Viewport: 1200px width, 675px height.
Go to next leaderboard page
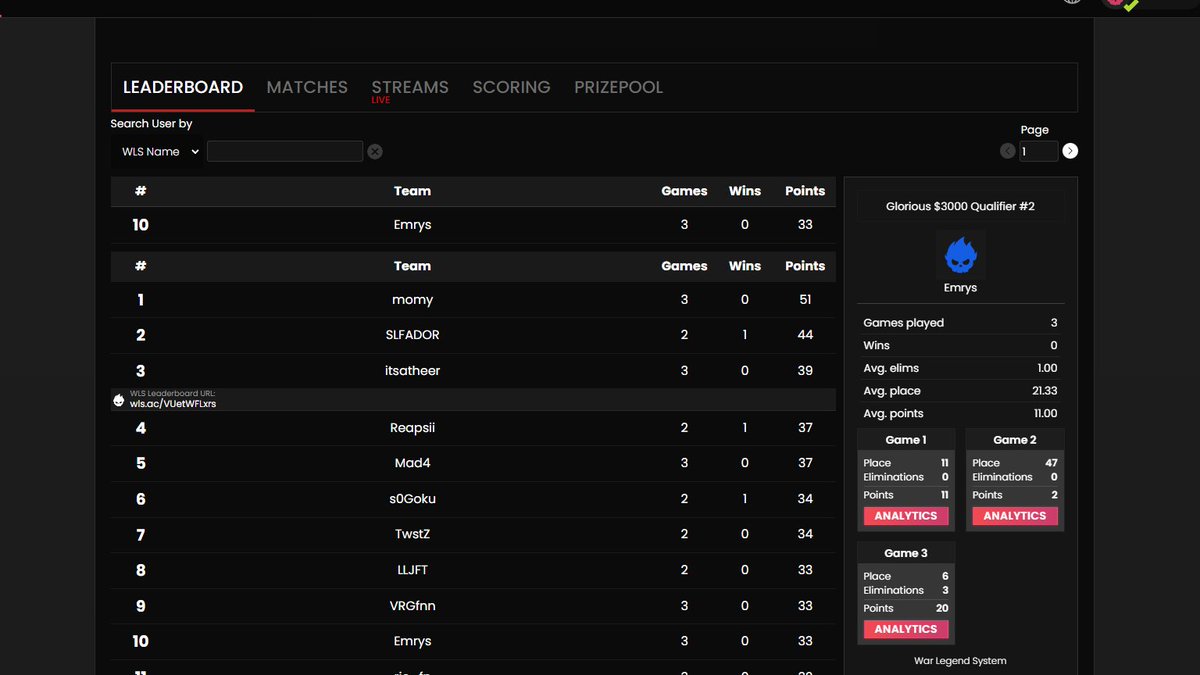tap(1070, 151)
